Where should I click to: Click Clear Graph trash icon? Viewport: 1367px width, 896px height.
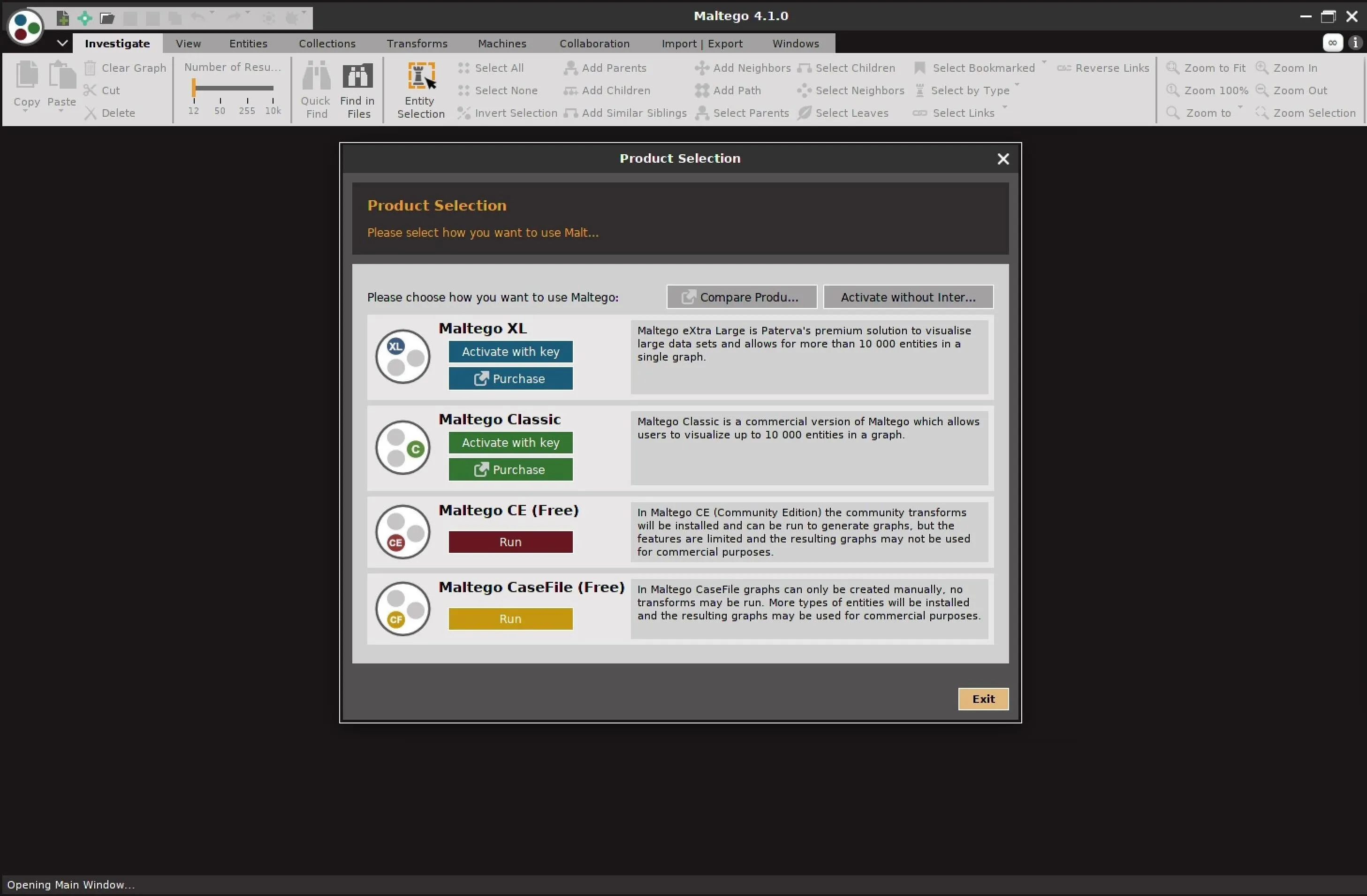pos(90,68)
